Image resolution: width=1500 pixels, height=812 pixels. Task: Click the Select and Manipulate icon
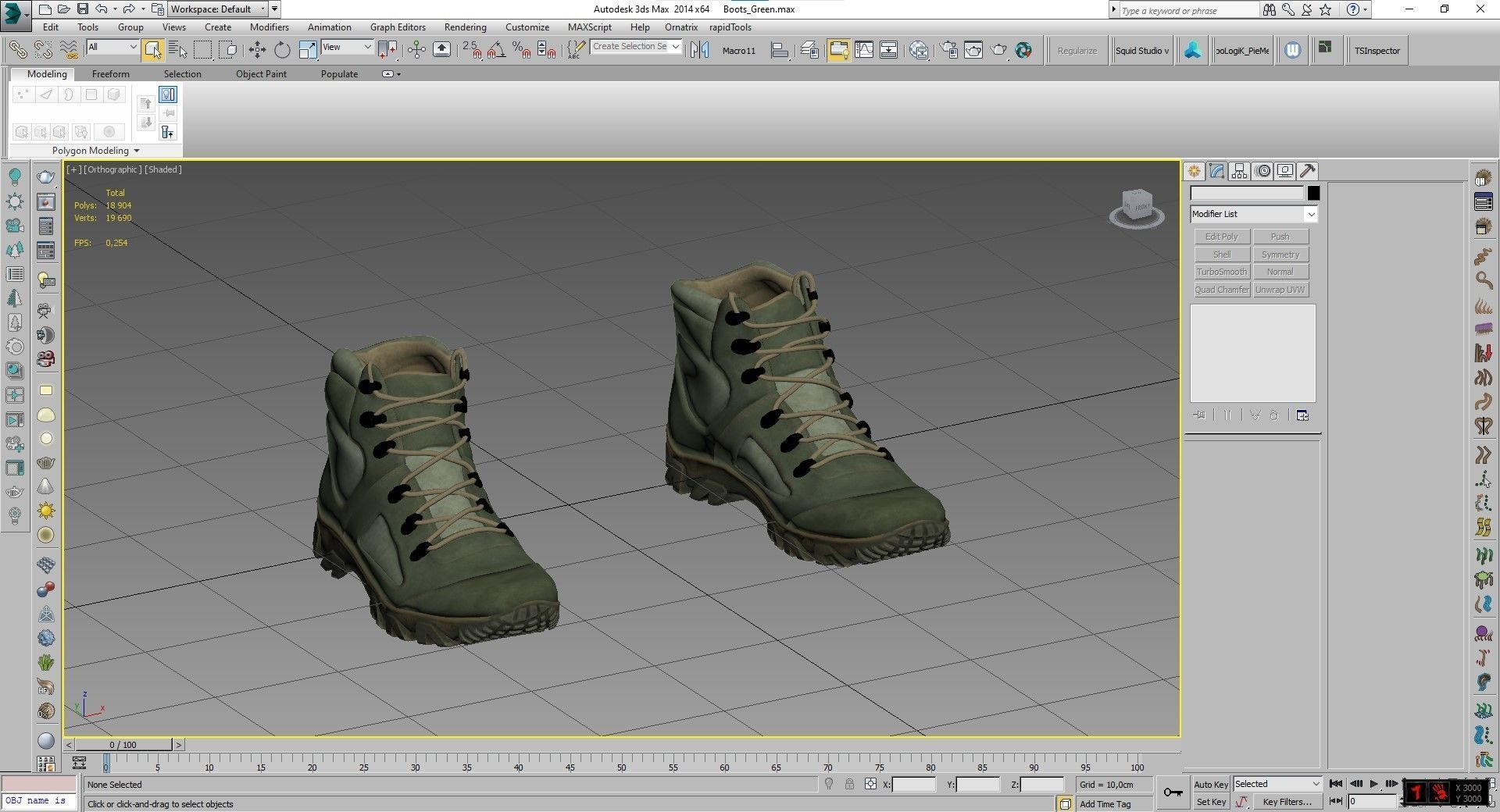pyautogui.click(x=416, y=50)
